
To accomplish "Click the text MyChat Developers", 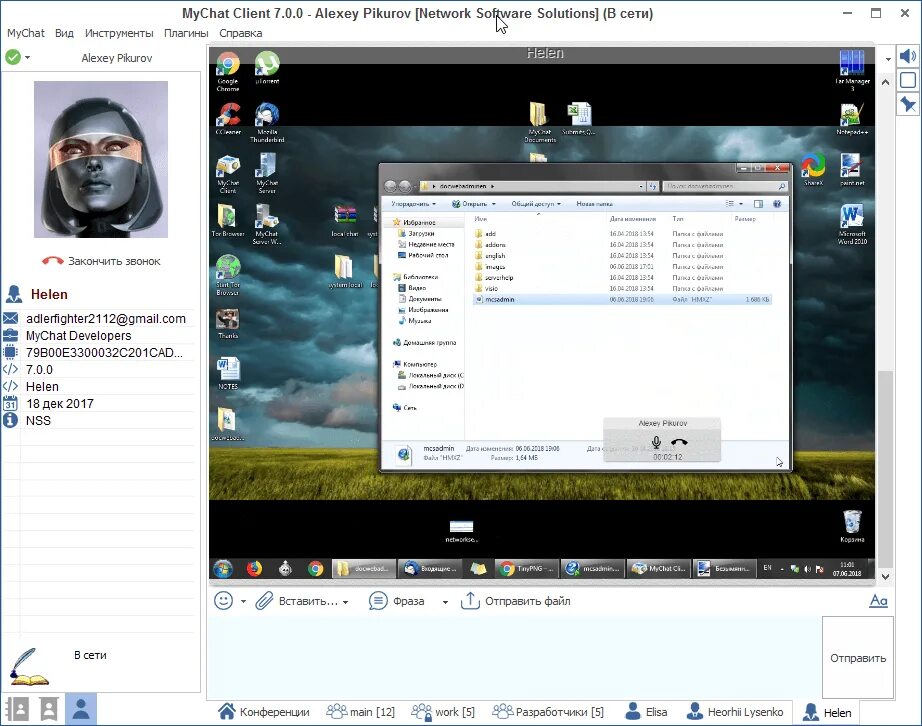I will [78, 336].
